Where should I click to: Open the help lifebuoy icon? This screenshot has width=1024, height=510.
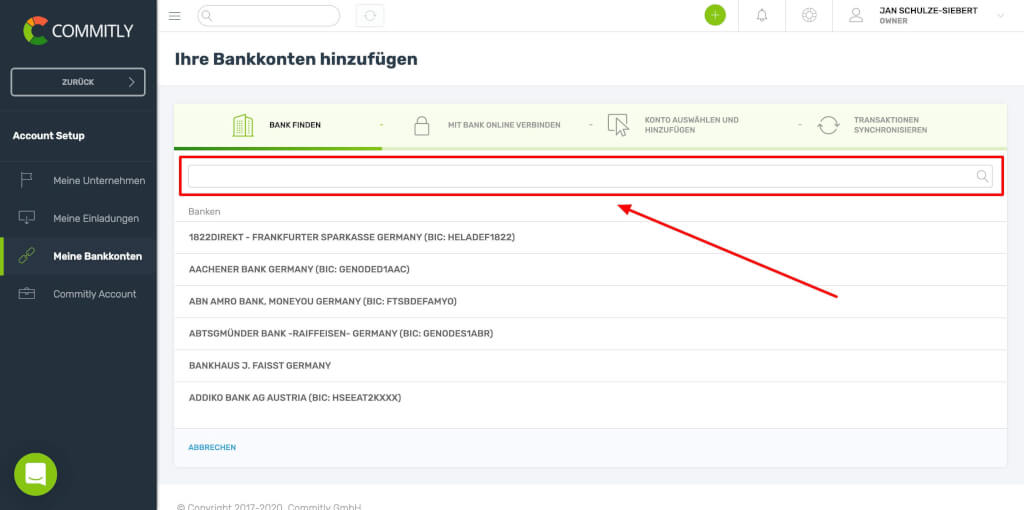point(809,16)
